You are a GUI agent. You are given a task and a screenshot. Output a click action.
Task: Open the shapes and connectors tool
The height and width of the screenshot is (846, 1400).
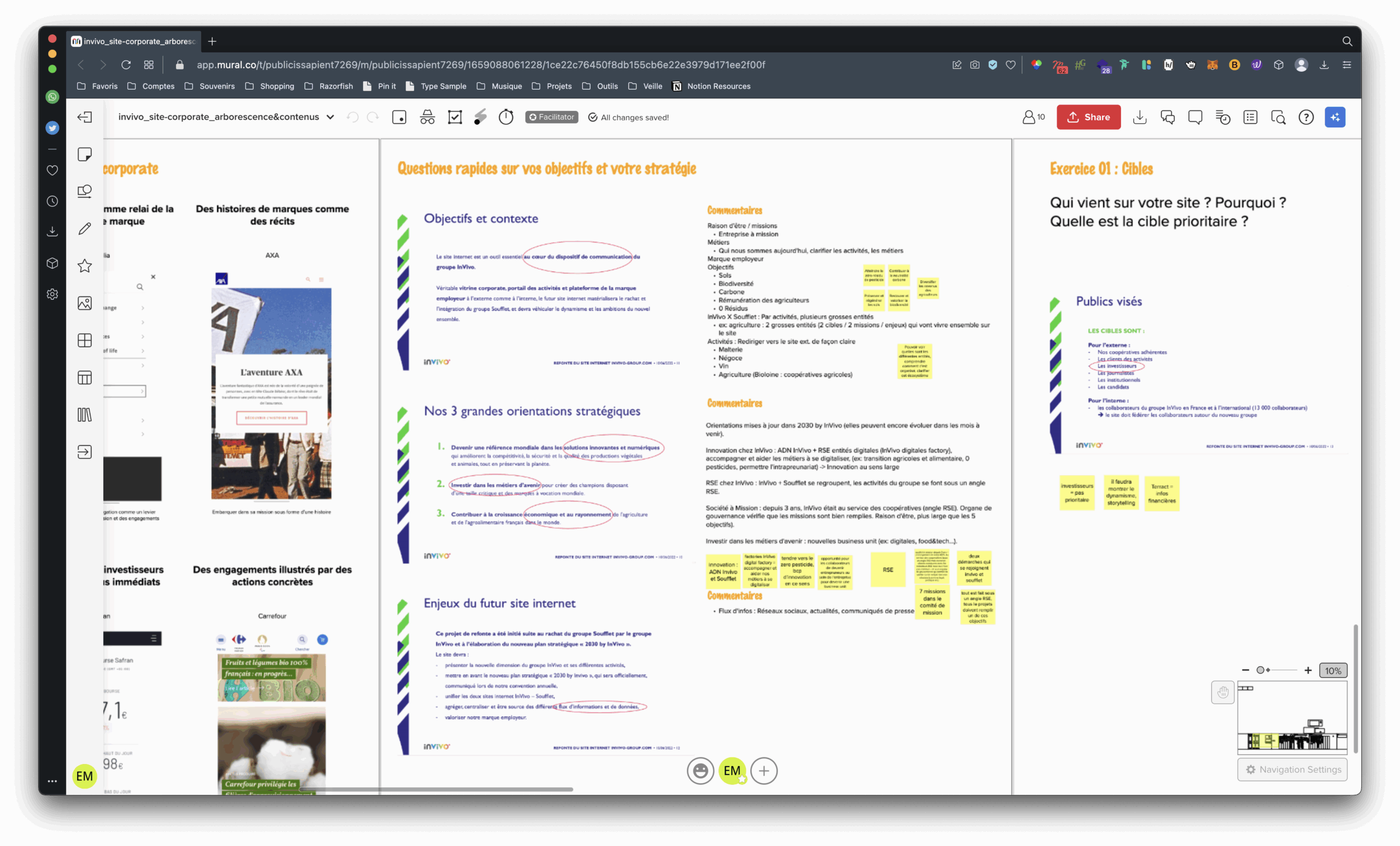[x=85, y=191]
